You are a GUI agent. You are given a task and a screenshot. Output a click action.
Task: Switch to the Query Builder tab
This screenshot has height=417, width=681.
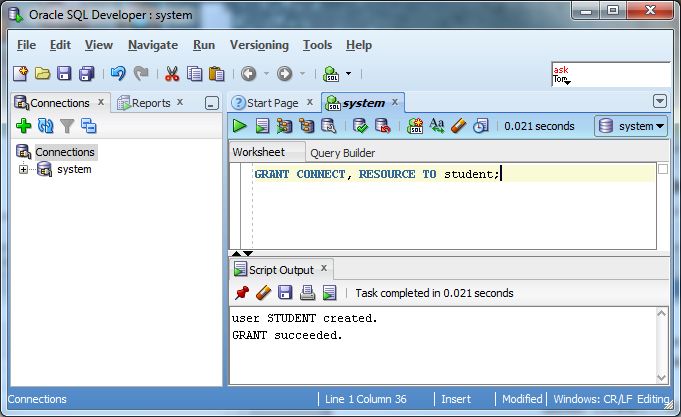point(342,153)
